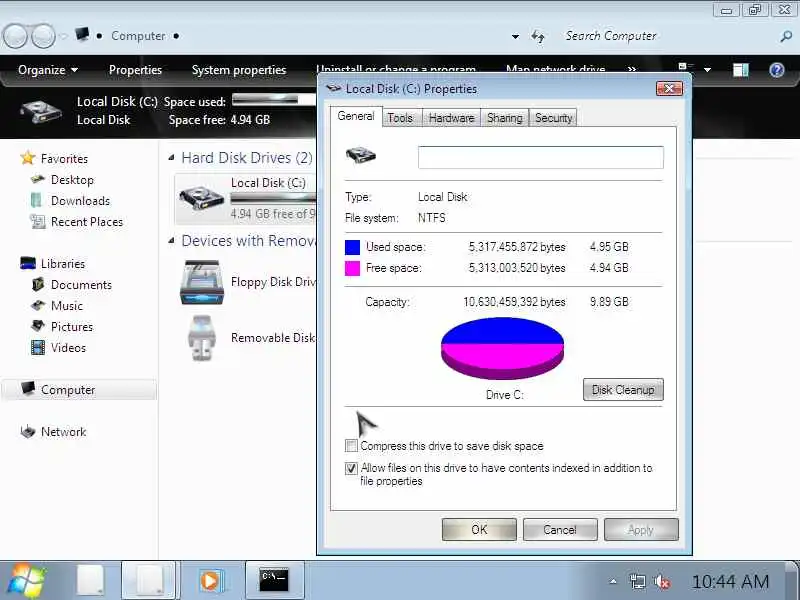Click Properties in Explorer toolbar
The width and height of the screenshot is (800, 600).
pos(135,69)
